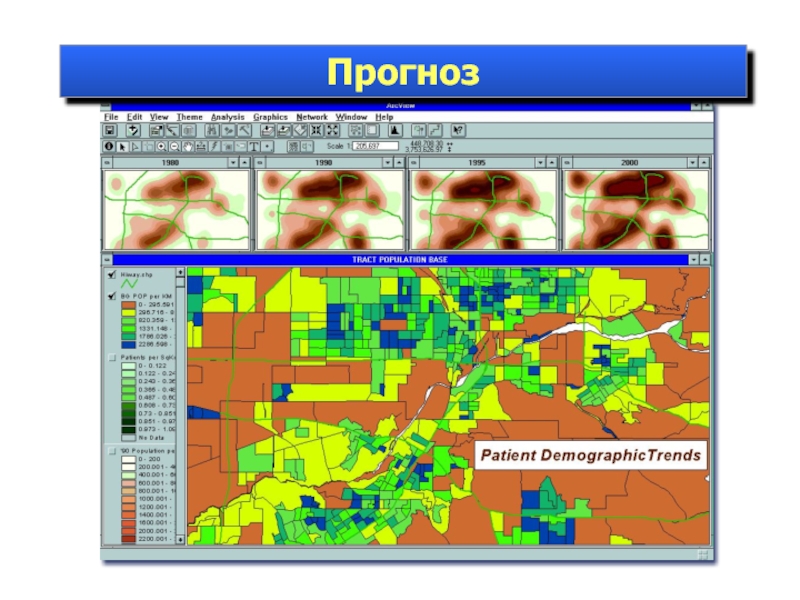Open the 2000 view control menu box
This screenshot has height=600, width=800.
[567, 163]
